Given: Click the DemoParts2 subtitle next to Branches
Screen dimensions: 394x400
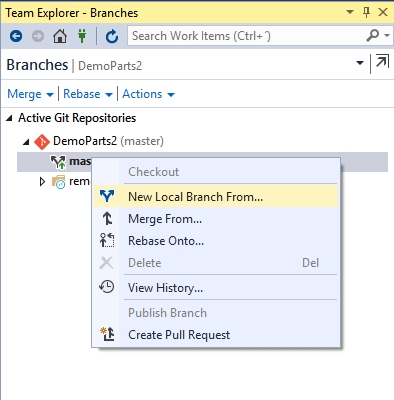Looking at the screenshot, I should coord(110,66).
